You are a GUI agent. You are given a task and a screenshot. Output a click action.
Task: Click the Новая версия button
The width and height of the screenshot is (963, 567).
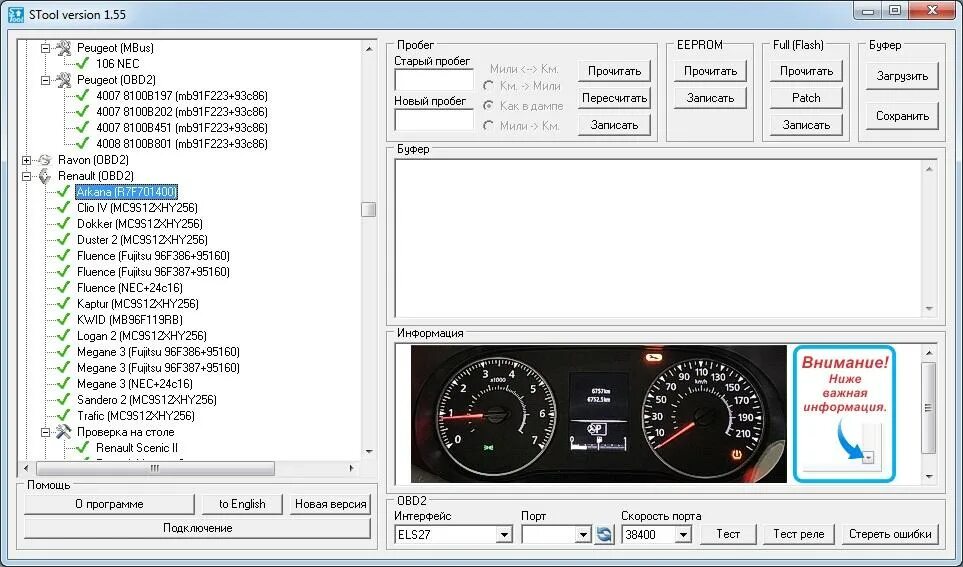[330, 504]
